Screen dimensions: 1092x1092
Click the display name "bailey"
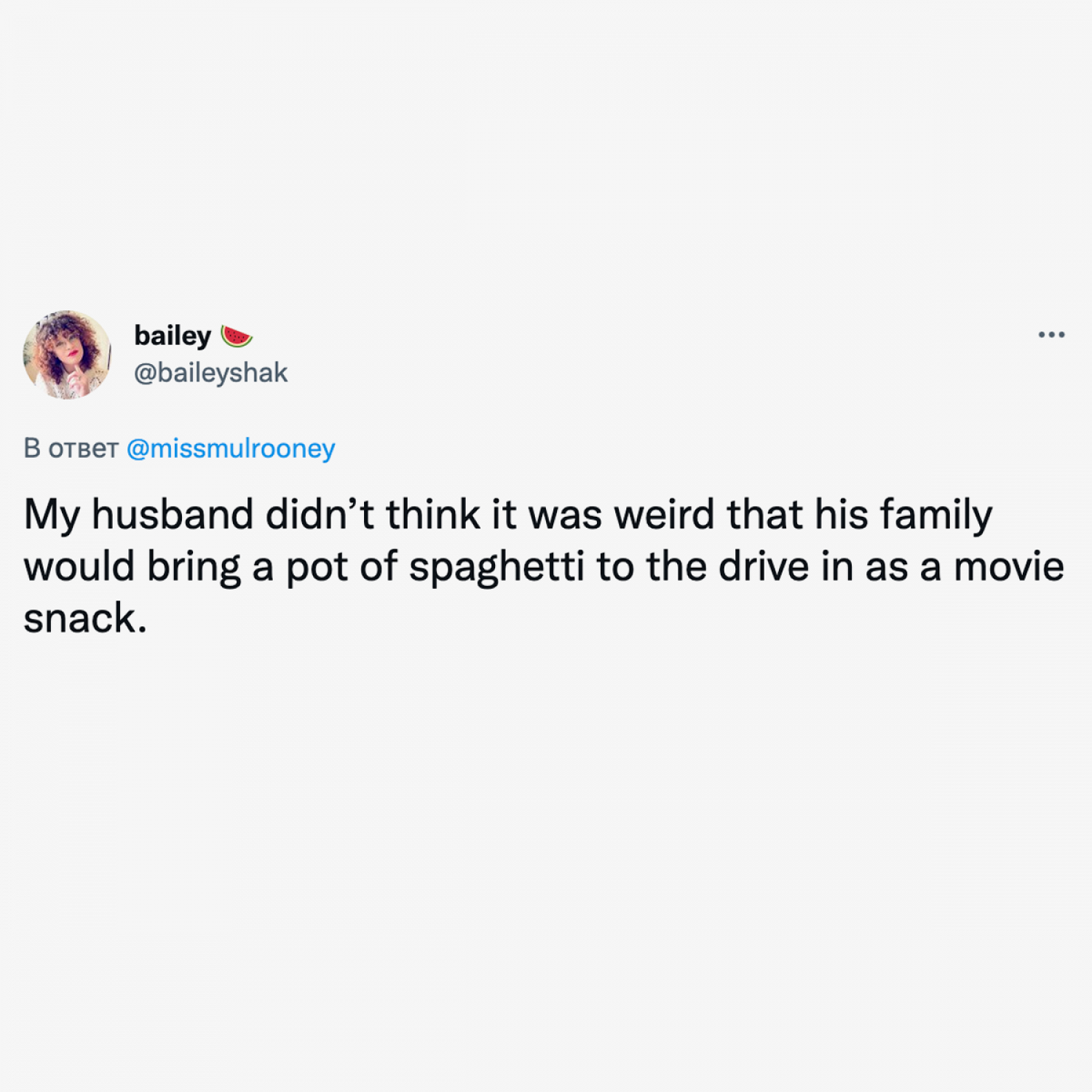(x=173, y=336)
